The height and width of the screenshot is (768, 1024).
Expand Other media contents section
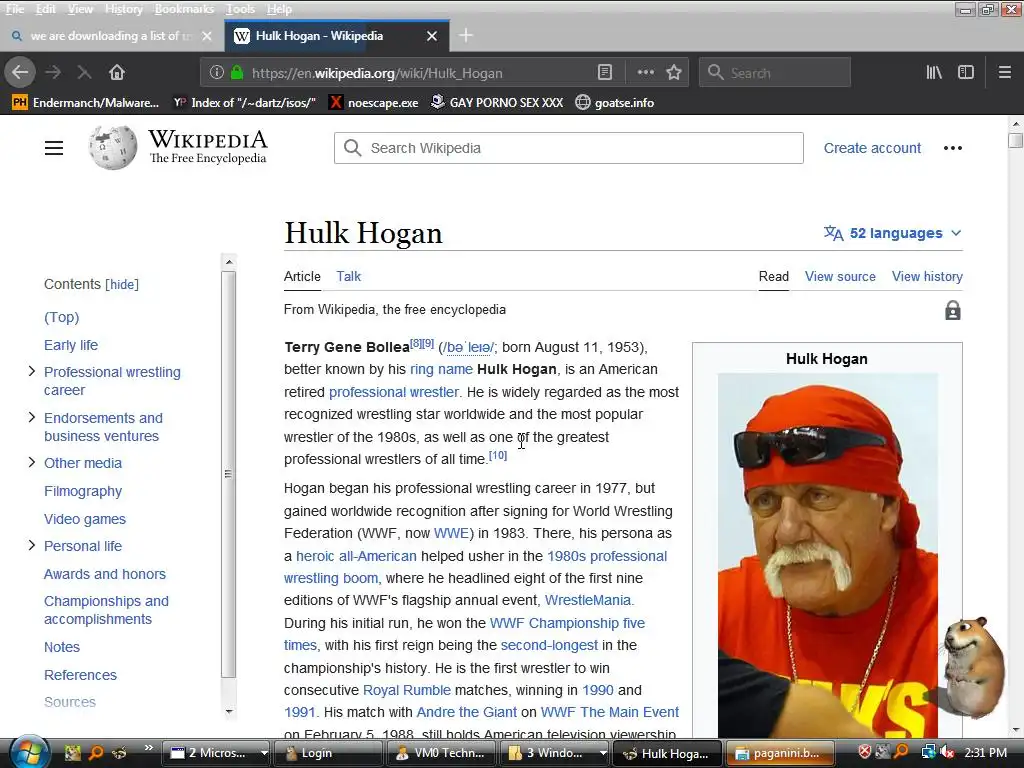pyautogui.click(x=31, y=462)
